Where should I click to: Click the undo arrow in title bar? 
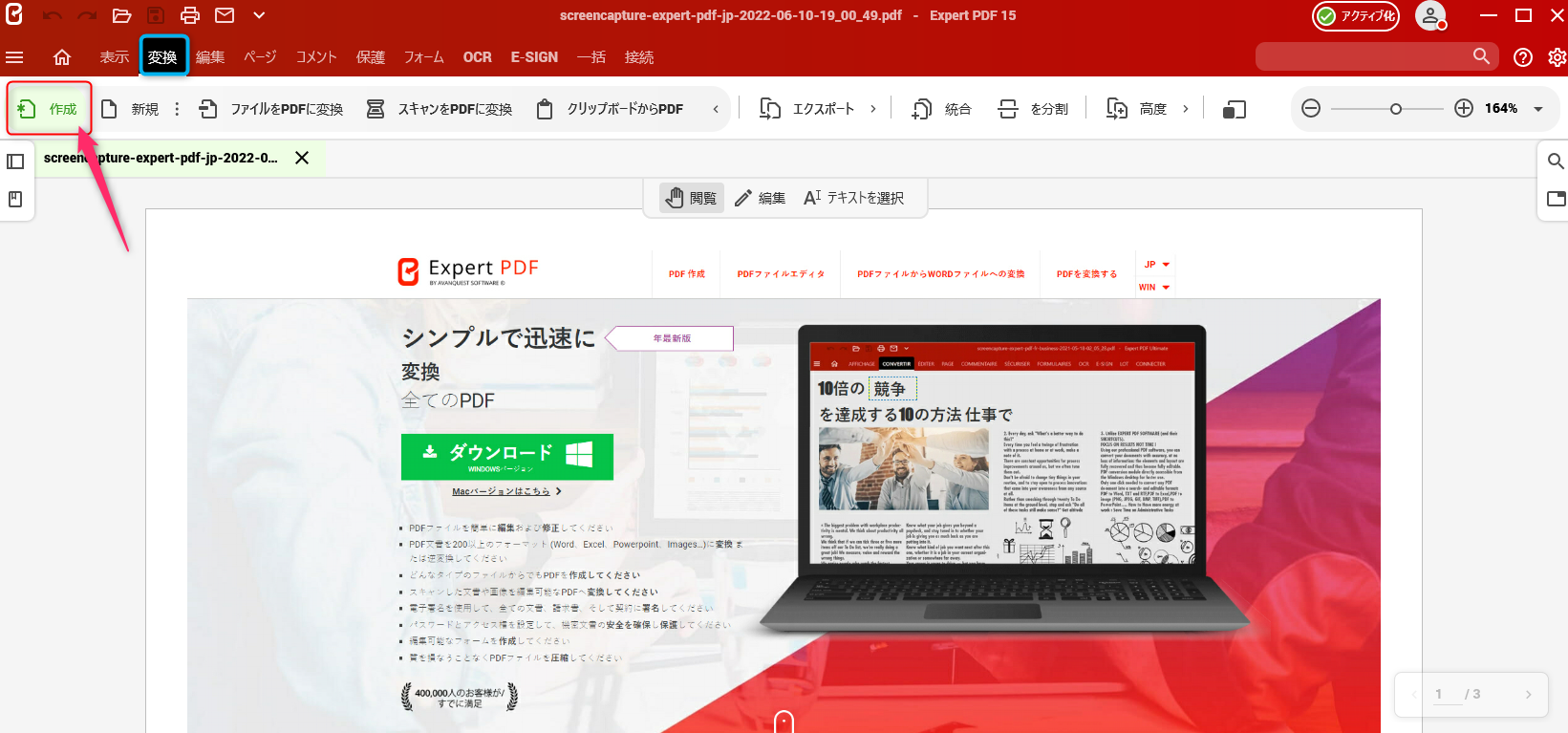(53, 15)
